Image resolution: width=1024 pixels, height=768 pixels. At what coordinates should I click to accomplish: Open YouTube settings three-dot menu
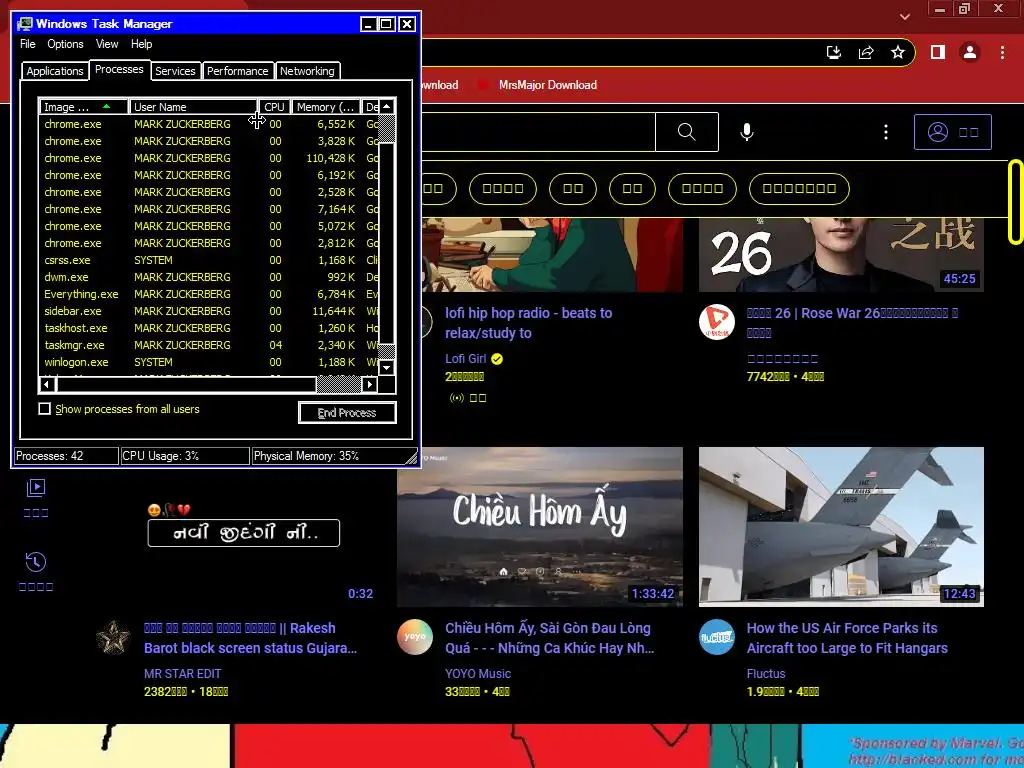click(886, 132)
